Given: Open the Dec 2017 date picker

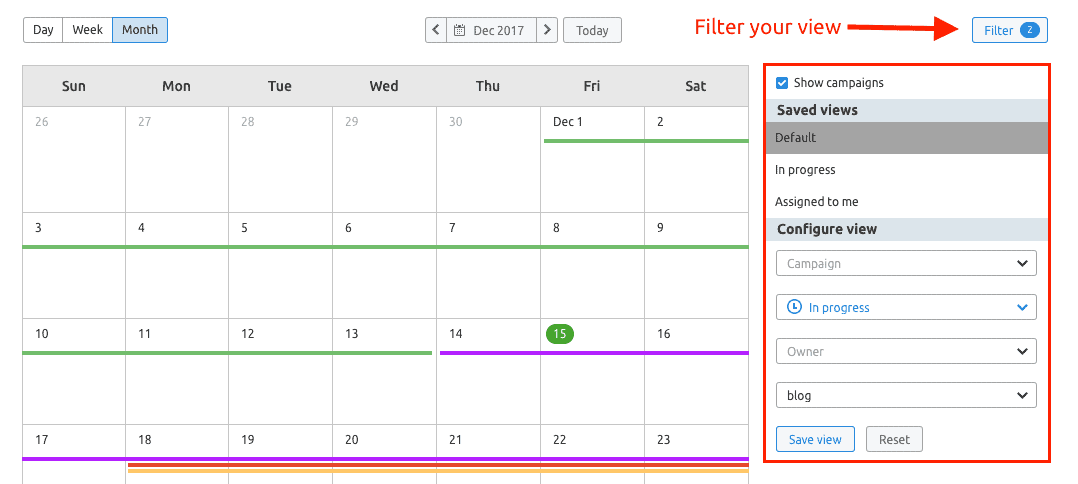Looking at the screenshot, I should (491, 30).
